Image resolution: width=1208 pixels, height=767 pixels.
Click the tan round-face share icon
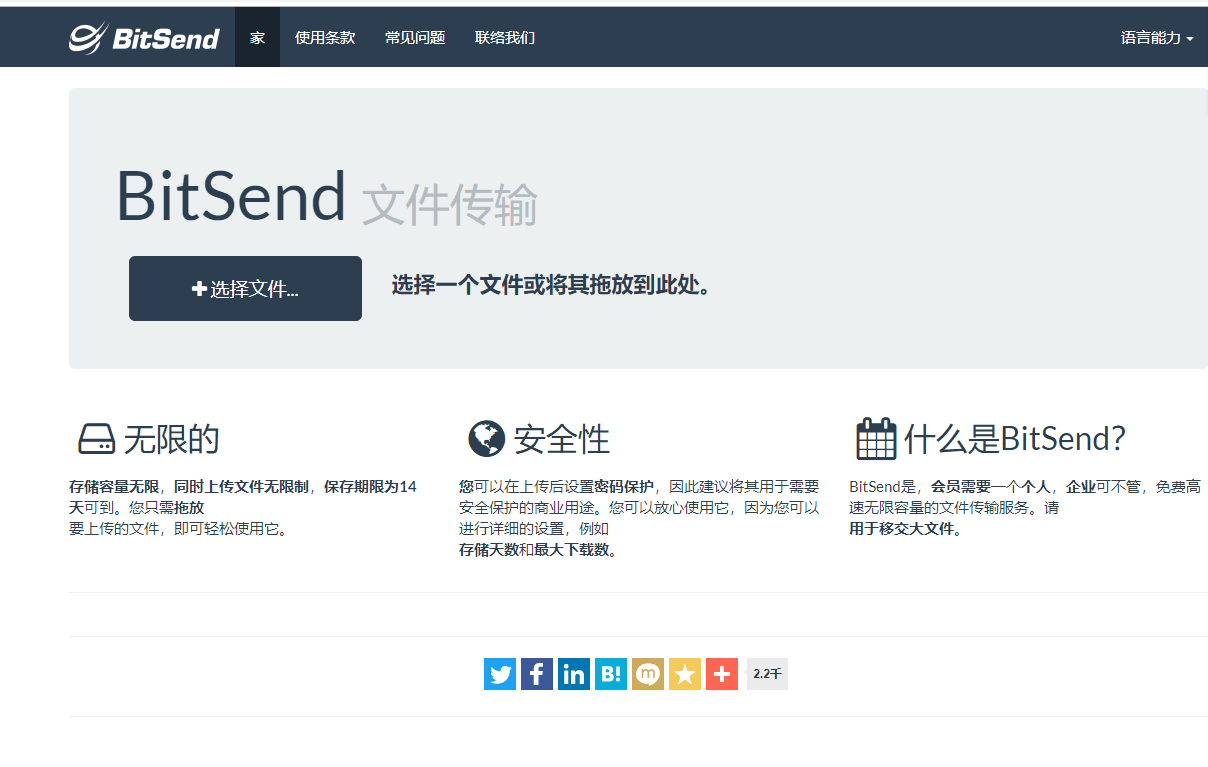point(648,674)
